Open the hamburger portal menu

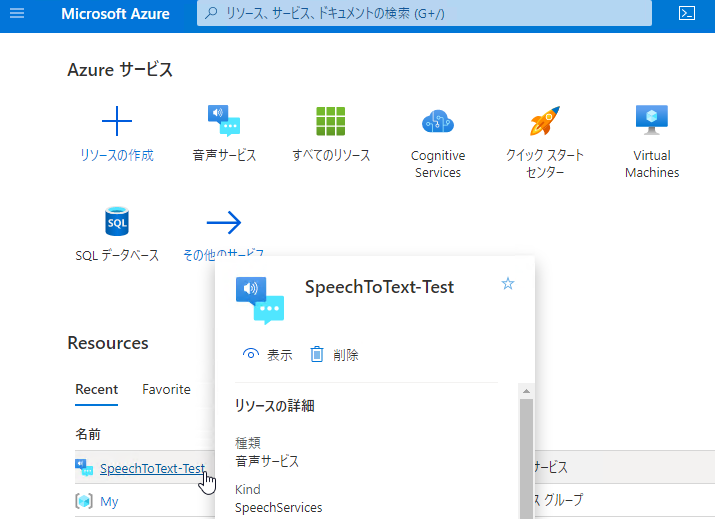pos(17,13)
